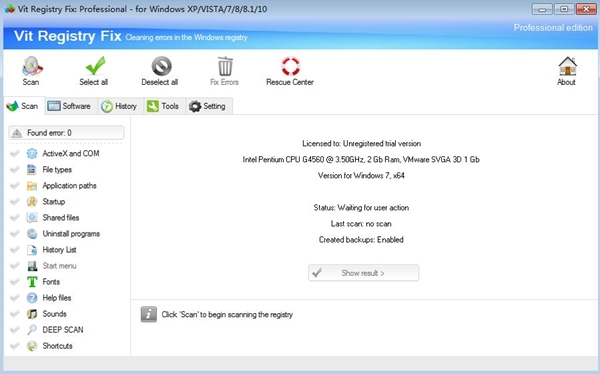Viewport: 600px width, 374px height.
Task: Click the Show result button
Action: [x=363, y=273]
